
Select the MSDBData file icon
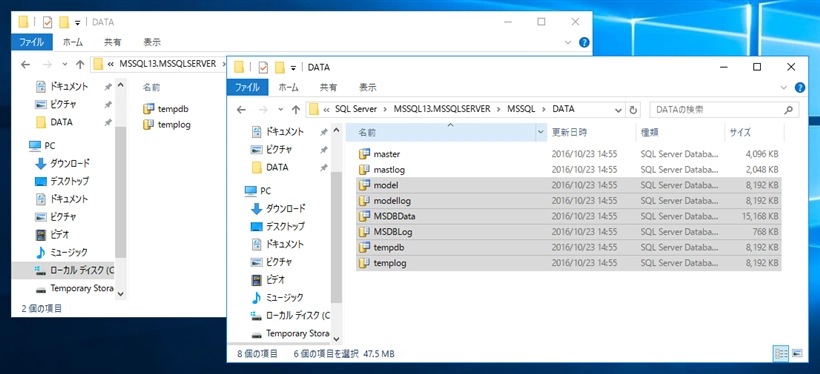click(x=365, y=216)
